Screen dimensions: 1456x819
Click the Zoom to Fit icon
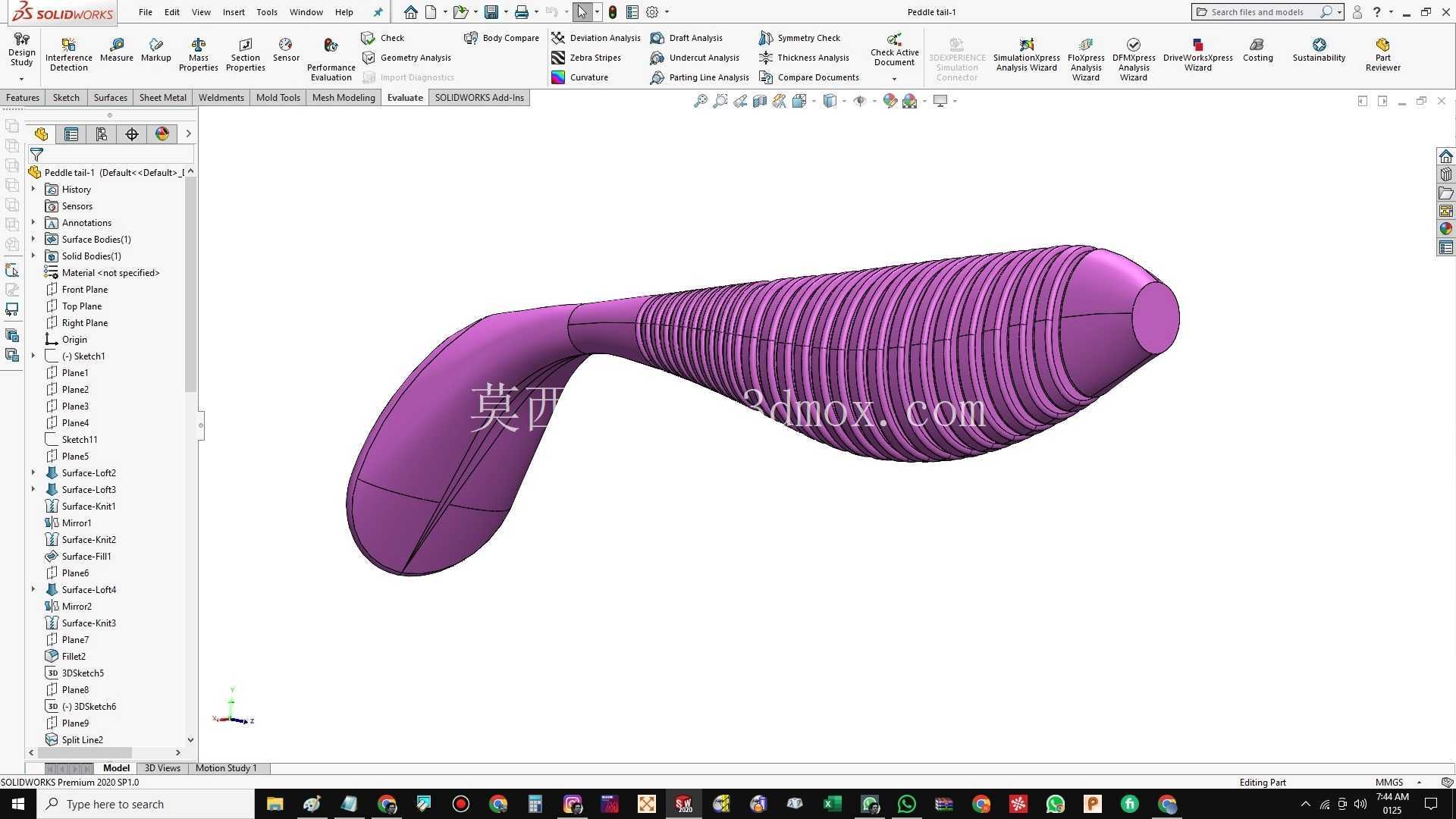pos(700,101)
